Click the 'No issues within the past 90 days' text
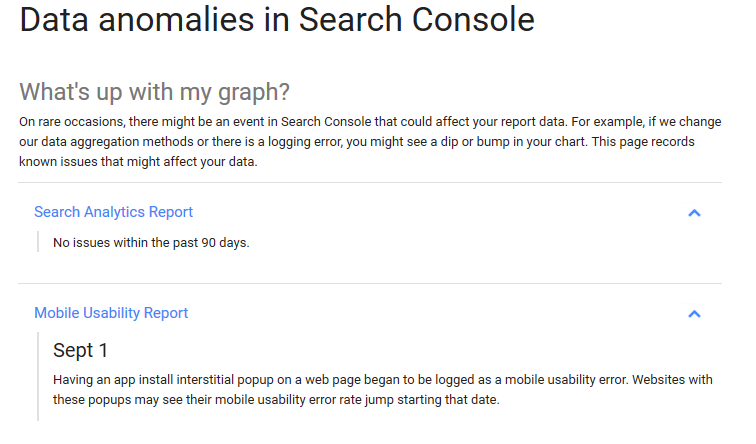 [151, 242]
